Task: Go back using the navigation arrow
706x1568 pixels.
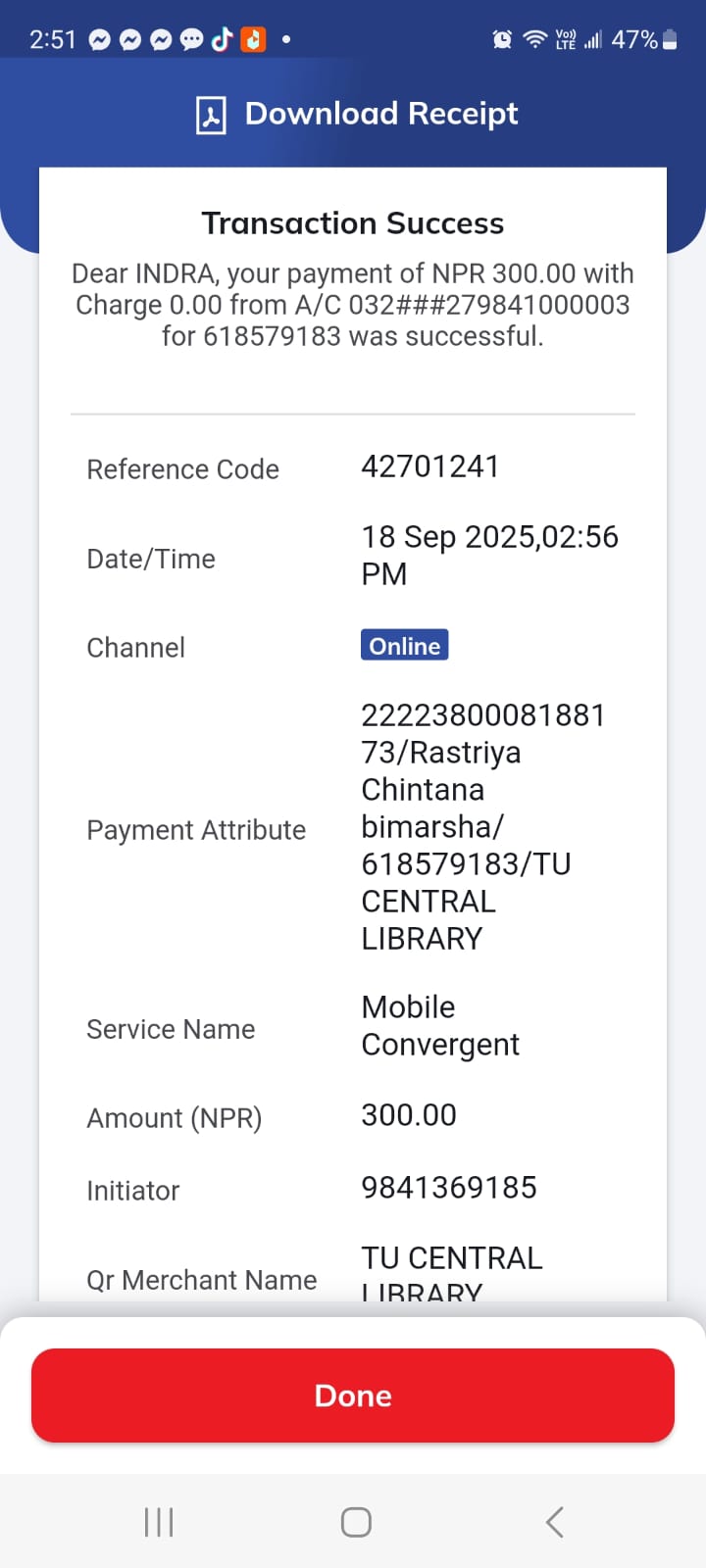Action: click(x=554, y=1522)
